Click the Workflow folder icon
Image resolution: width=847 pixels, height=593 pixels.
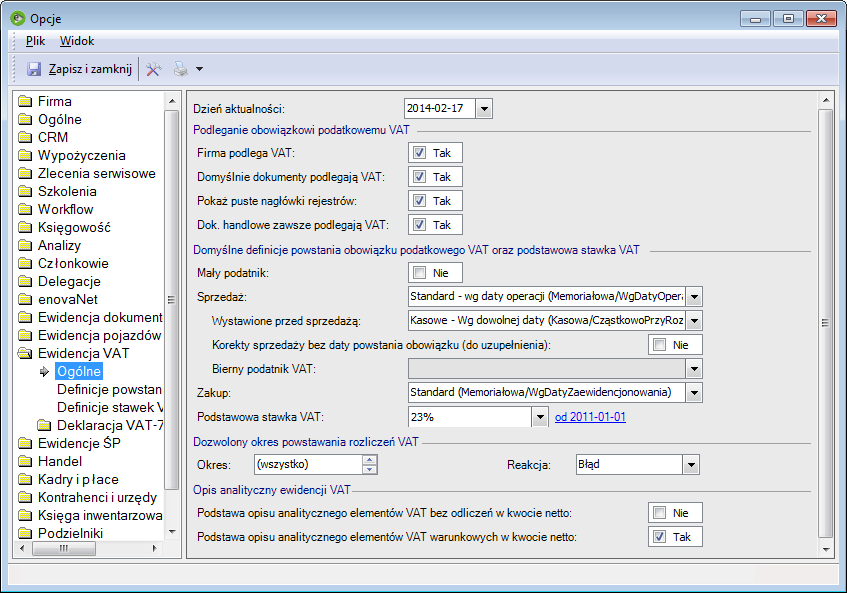pyautogui.click(x=25, y=210)
